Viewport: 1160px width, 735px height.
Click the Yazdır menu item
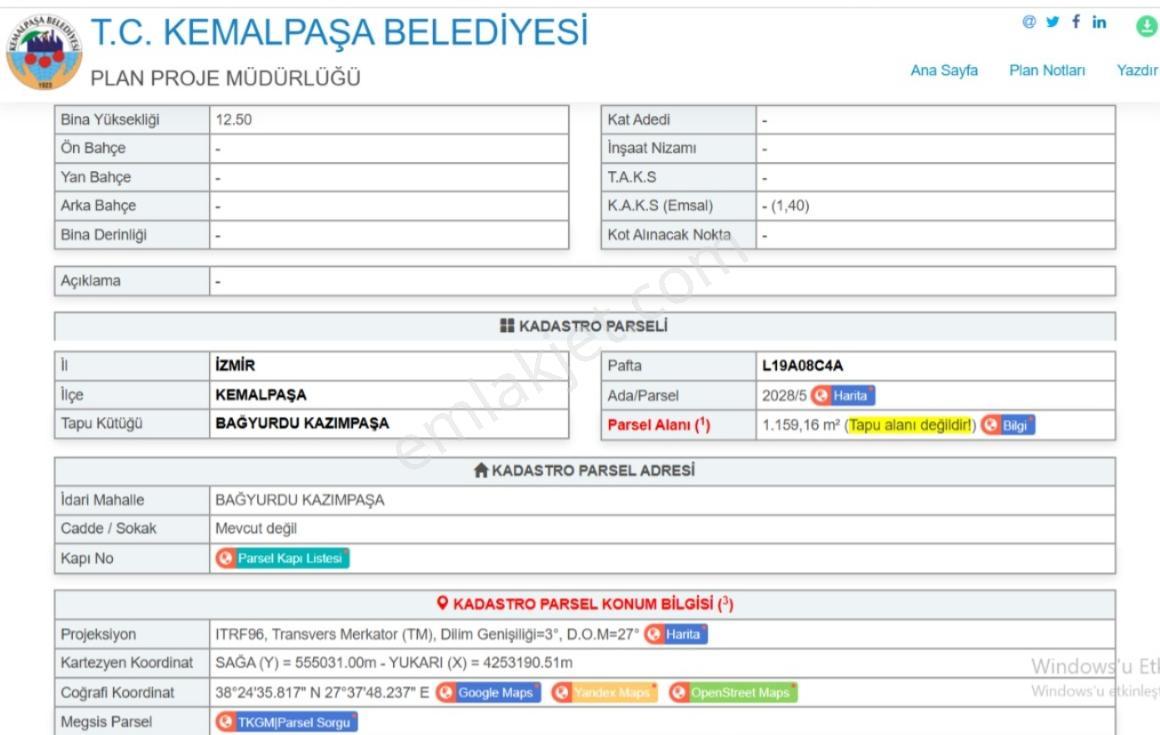(x=1138, y=70)
